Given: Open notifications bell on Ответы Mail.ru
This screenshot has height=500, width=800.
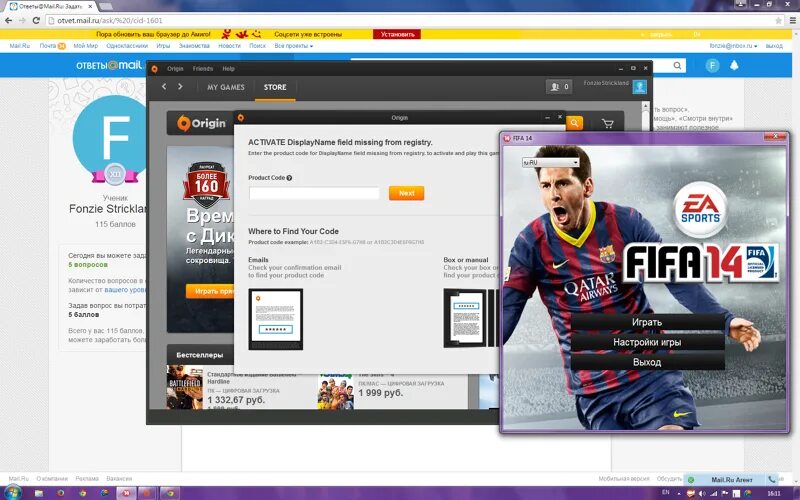Looking at the screenshot, I should [x=734, y=65].
